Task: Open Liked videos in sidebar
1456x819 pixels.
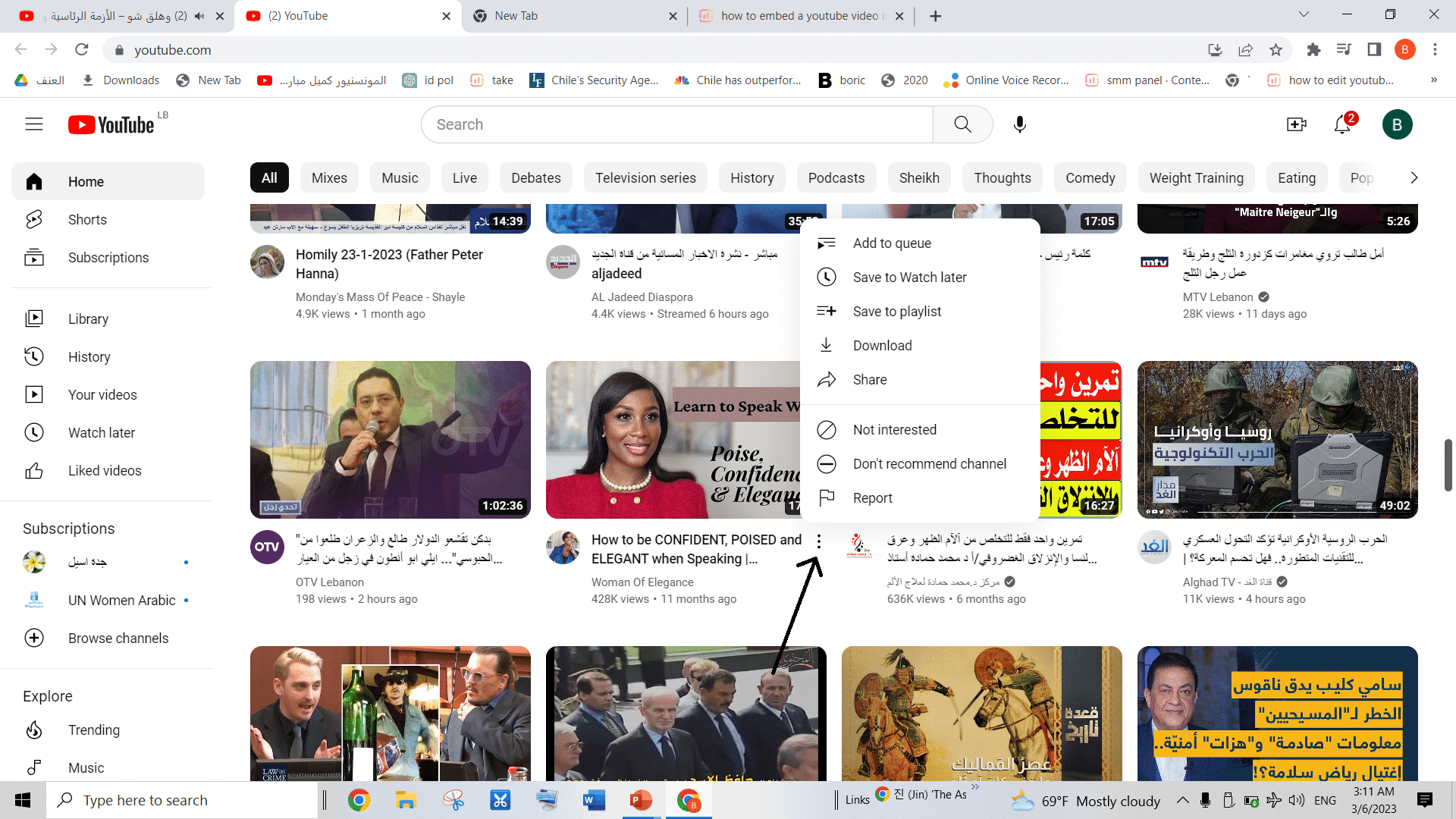Action: (x=108, y=471)
